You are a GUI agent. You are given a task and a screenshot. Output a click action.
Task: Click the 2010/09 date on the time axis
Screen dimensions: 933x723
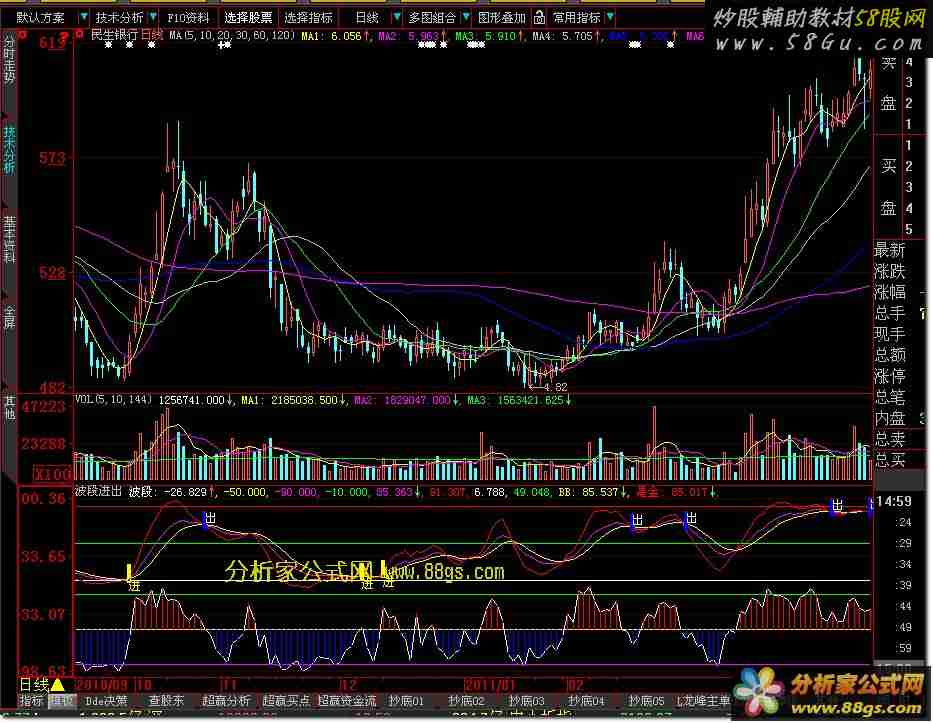[x=102, y=684]
